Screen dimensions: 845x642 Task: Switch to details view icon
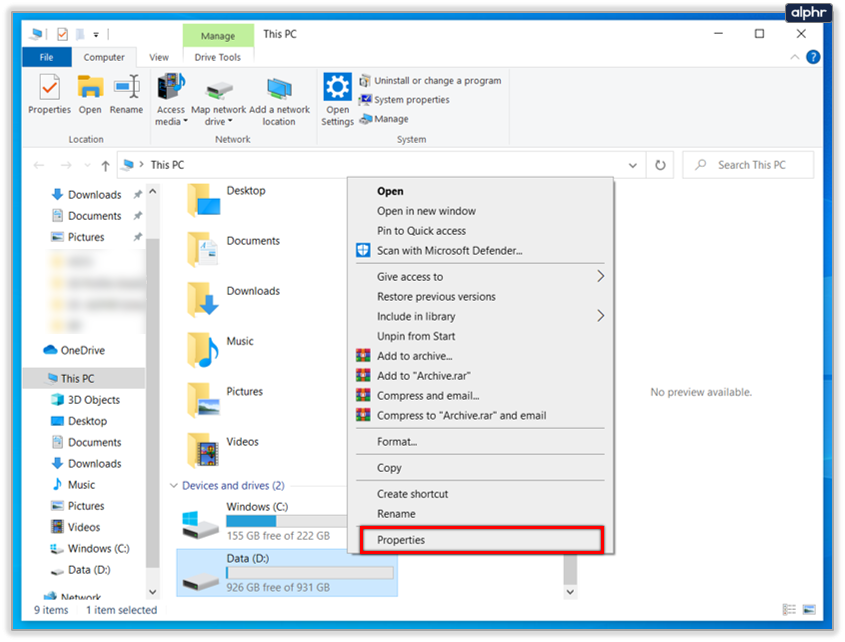tap(789, 610)
